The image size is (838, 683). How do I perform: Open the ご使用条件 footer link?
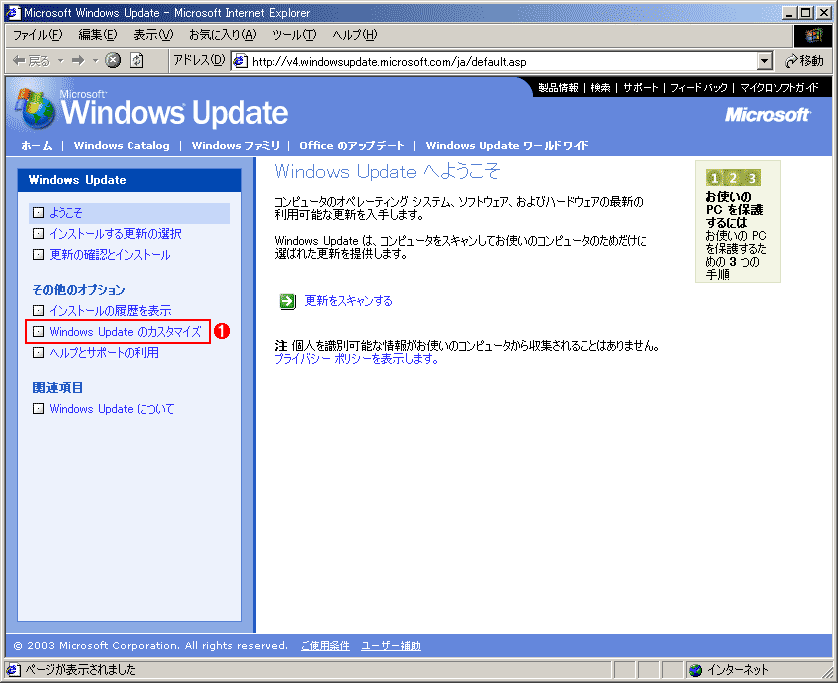325,646
